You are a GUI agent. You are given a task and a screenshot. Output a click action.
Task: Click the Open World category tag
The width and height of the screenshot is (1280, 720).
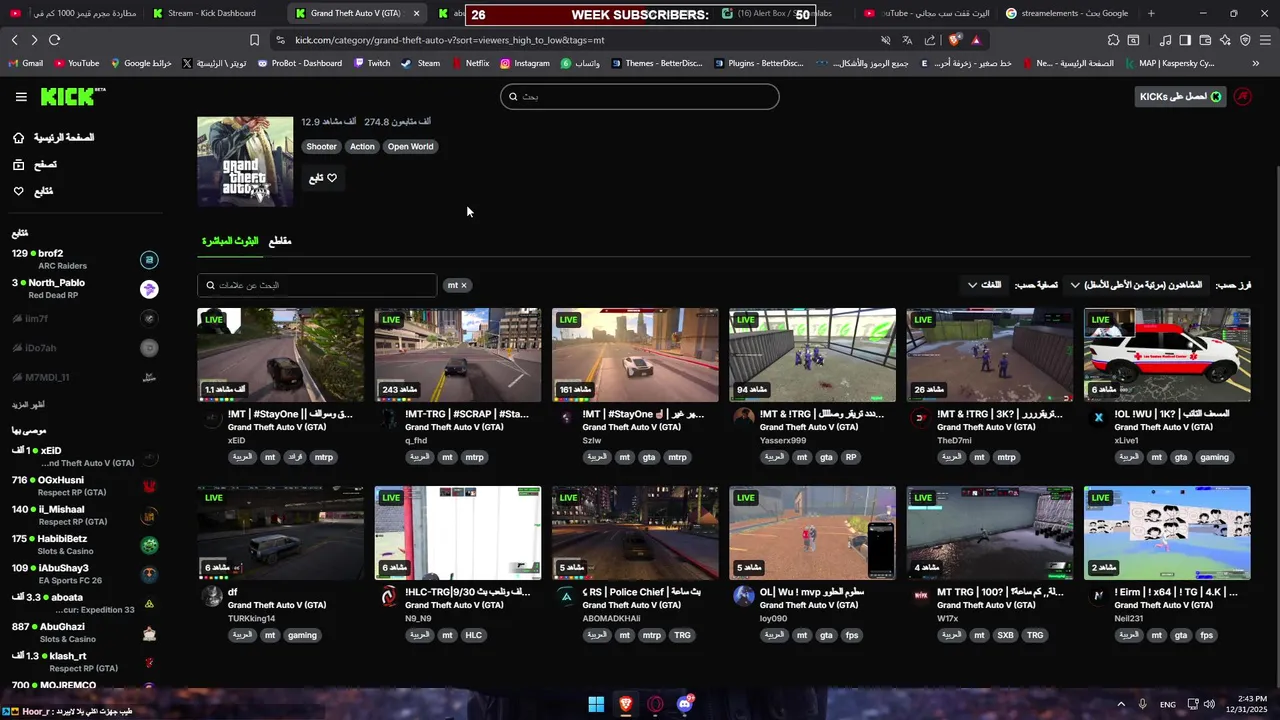(410, 146)
